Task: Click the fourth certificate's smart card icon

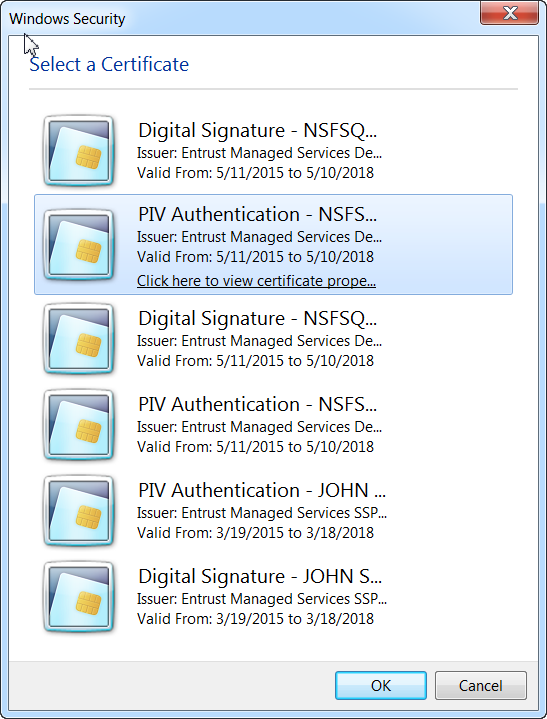Action: point(78,425)
